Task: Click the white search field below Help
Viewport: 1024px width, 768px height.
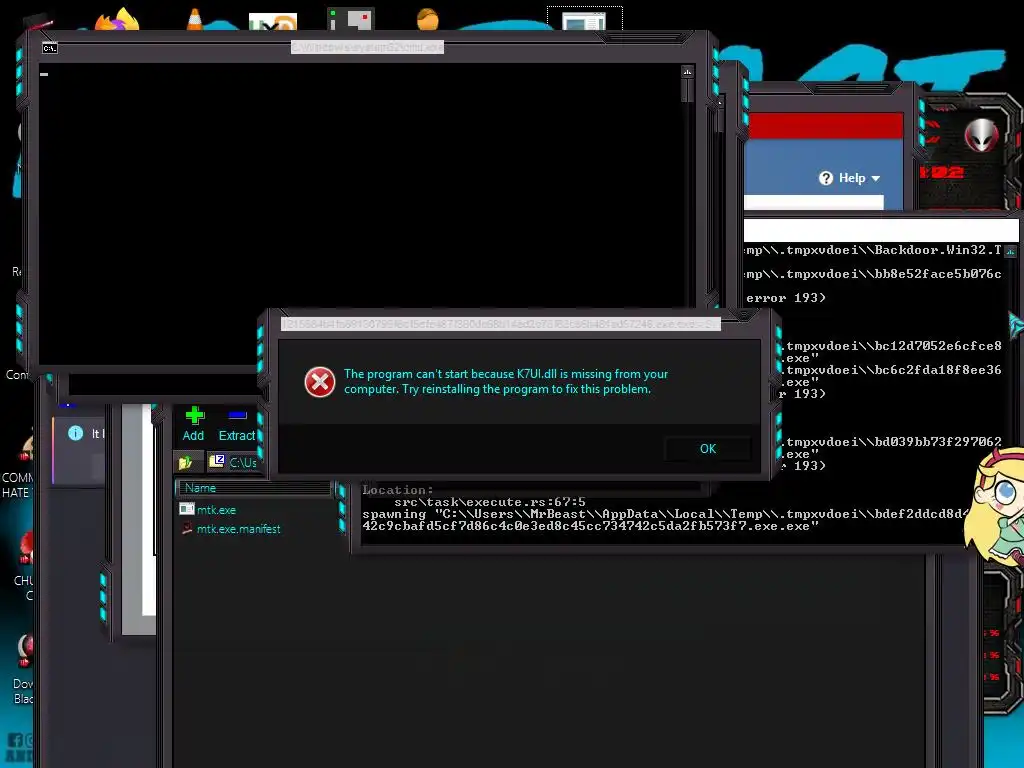Action: (x=814, y=202)
